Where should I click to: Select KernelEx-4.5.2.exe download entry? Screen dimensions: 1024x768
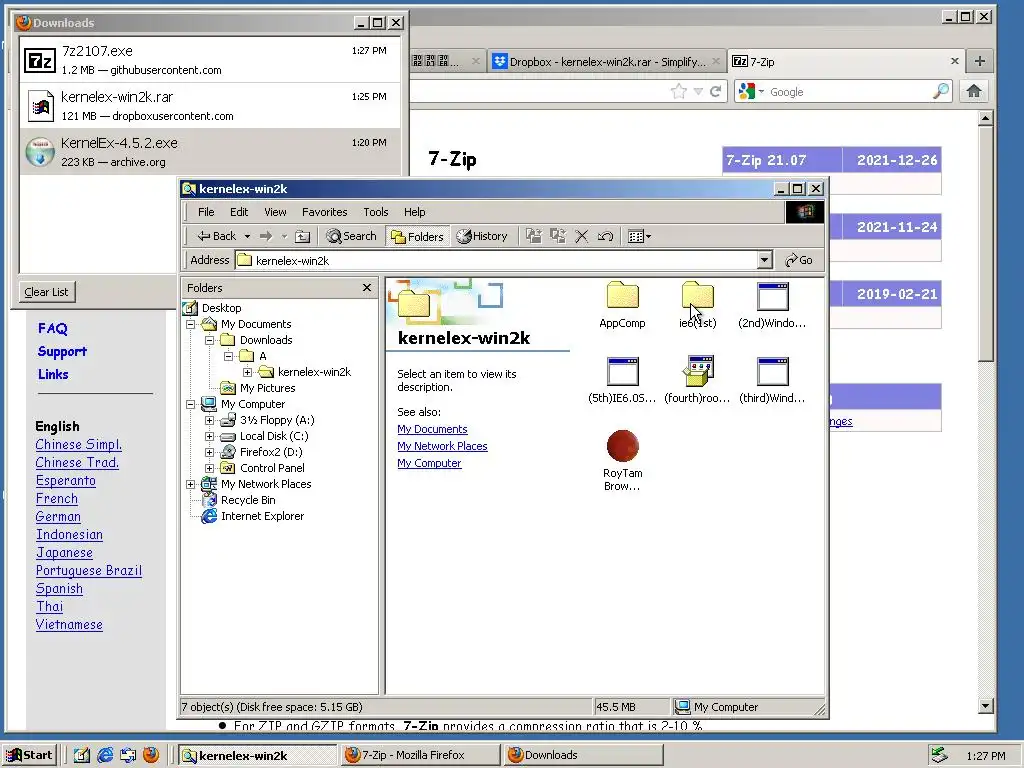click(x=210, y=152)
